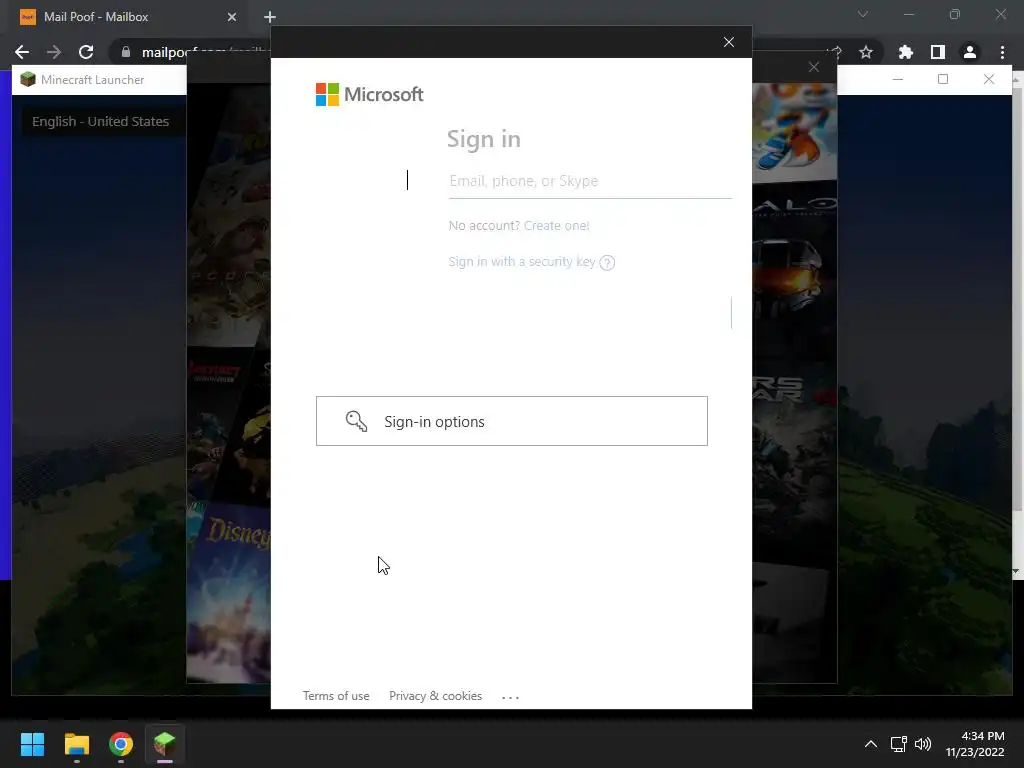Screen dimensions: 1024x768
Task: Close the dimmed Xbox overlay behind
Action: click(814, 67)
